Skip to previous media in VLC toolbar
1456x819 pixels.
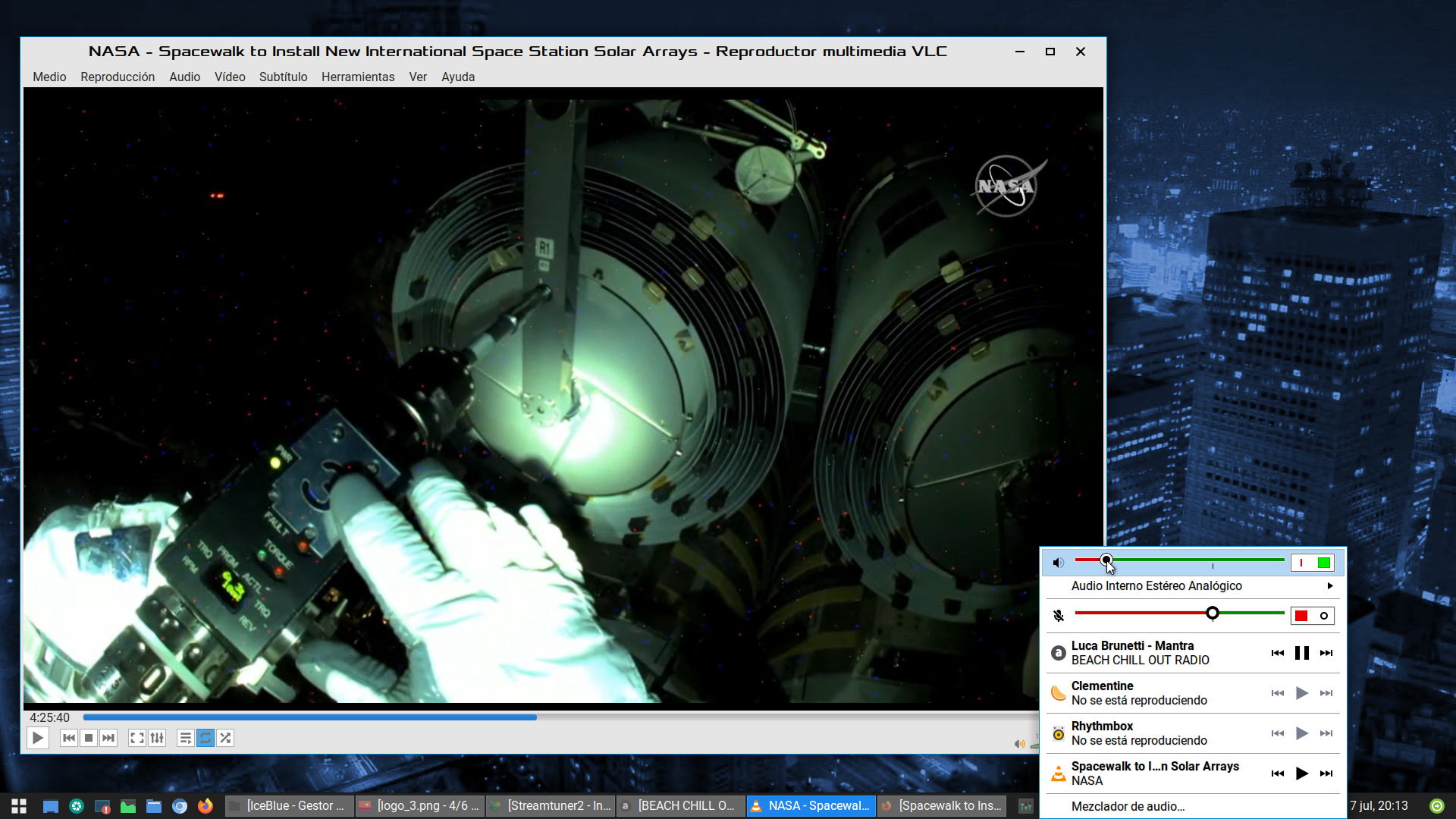point(69,738)
